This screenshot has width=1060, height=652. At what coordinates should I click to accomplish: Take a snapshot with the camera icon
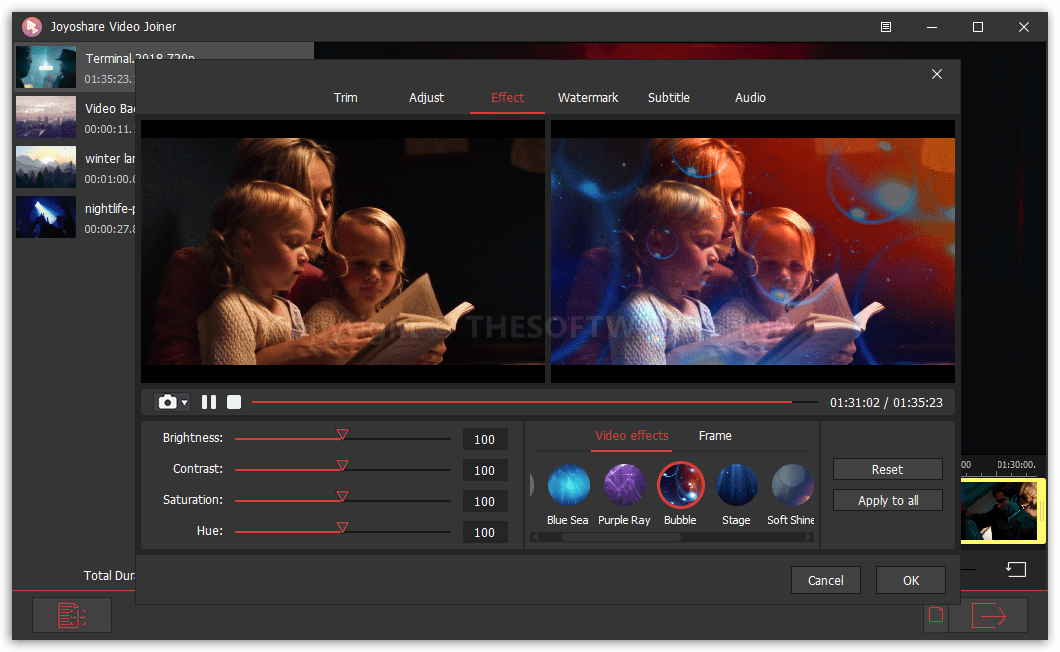point(165,401)
